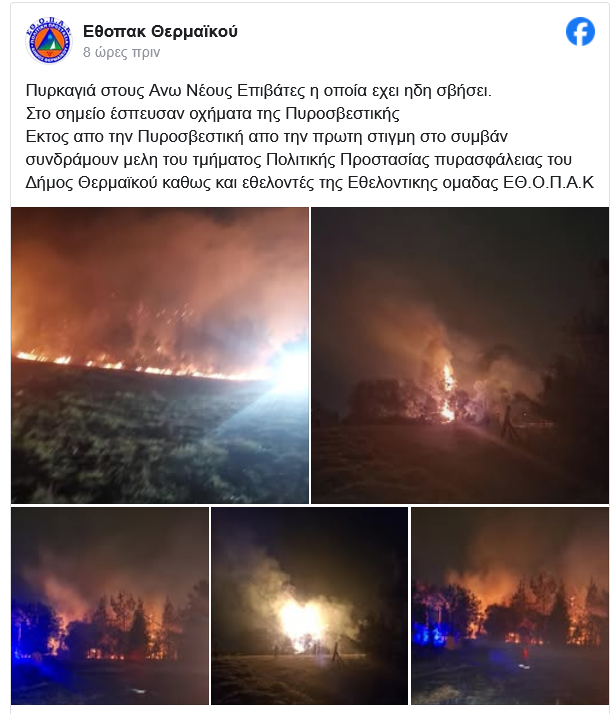
Task: Open the Εθοπακ Θερμαϊκού page name link
Action: 160,31
